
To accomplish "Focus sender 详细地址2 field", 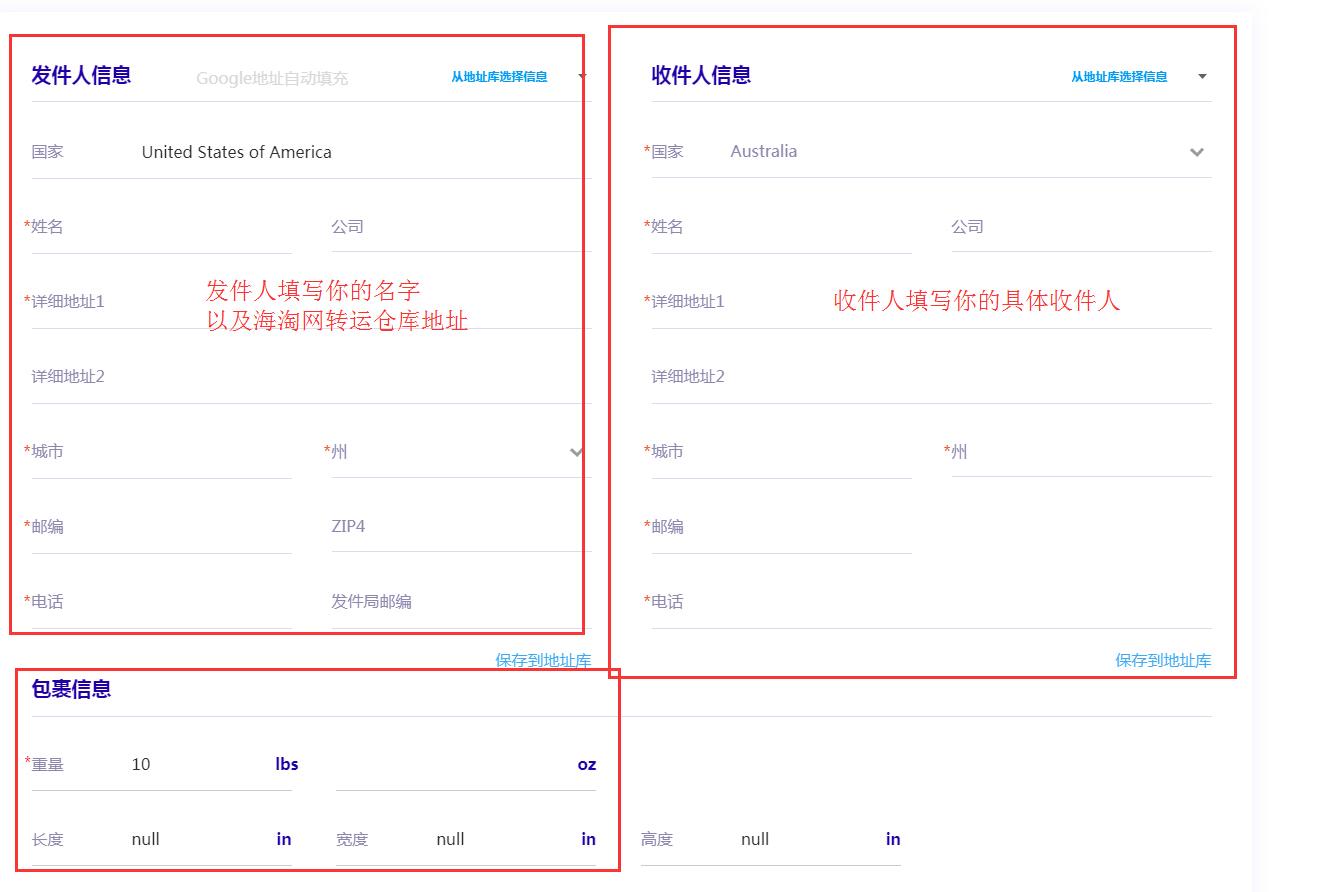I will pyautogui.click(x=312, y=377).
